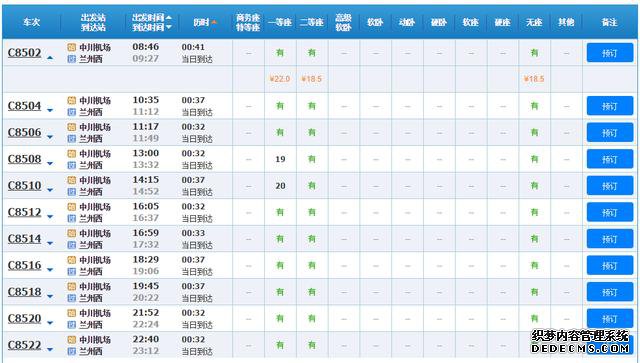640x363 pixels.
Task: Book train C8508 with 预订 button
Action: [610, 159]
